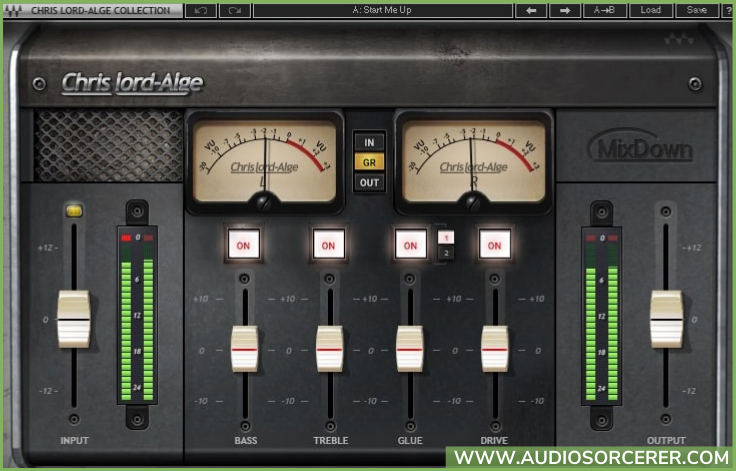Viewport: 736px width, 471px height.
Task: Click the INPUT label
Action: coord(74,440)
